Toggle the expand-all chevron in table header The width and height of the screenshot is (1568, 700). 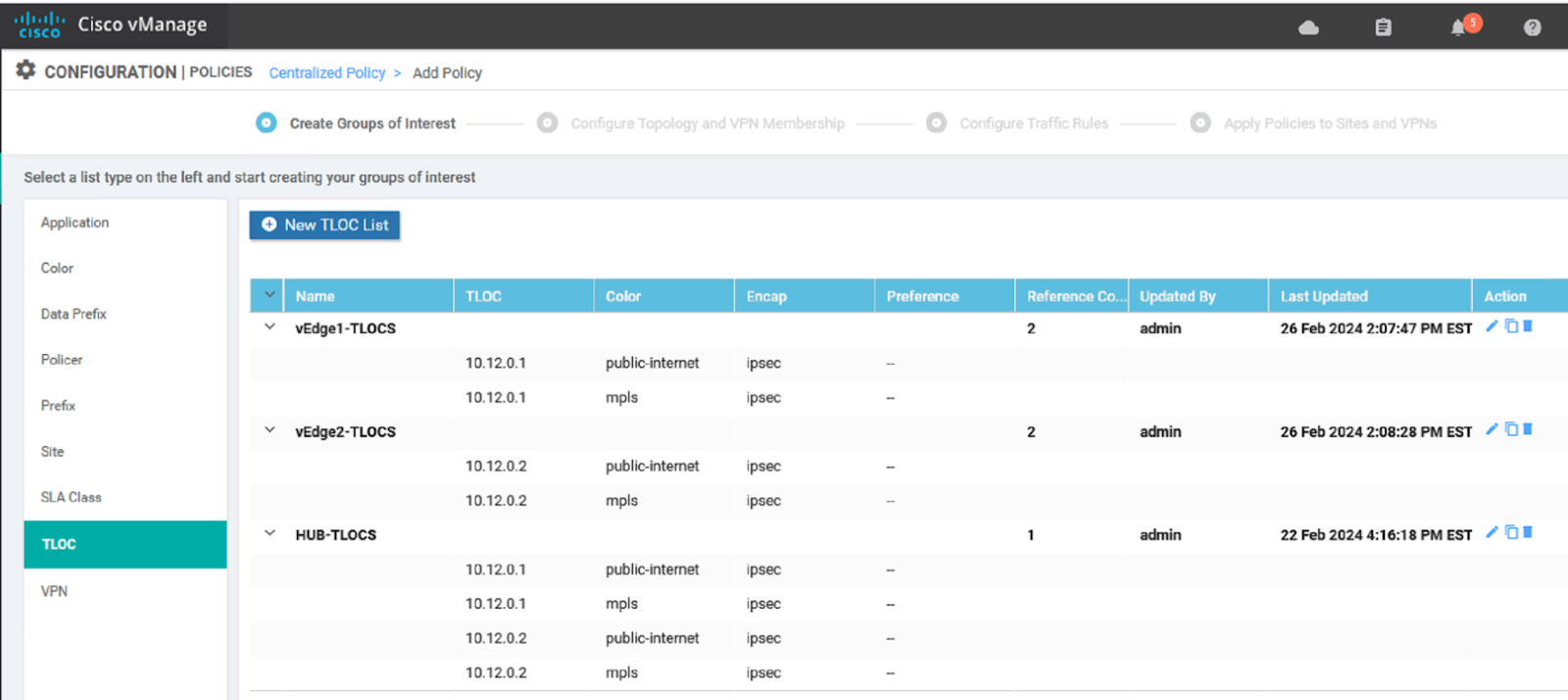tap(269, 295)
